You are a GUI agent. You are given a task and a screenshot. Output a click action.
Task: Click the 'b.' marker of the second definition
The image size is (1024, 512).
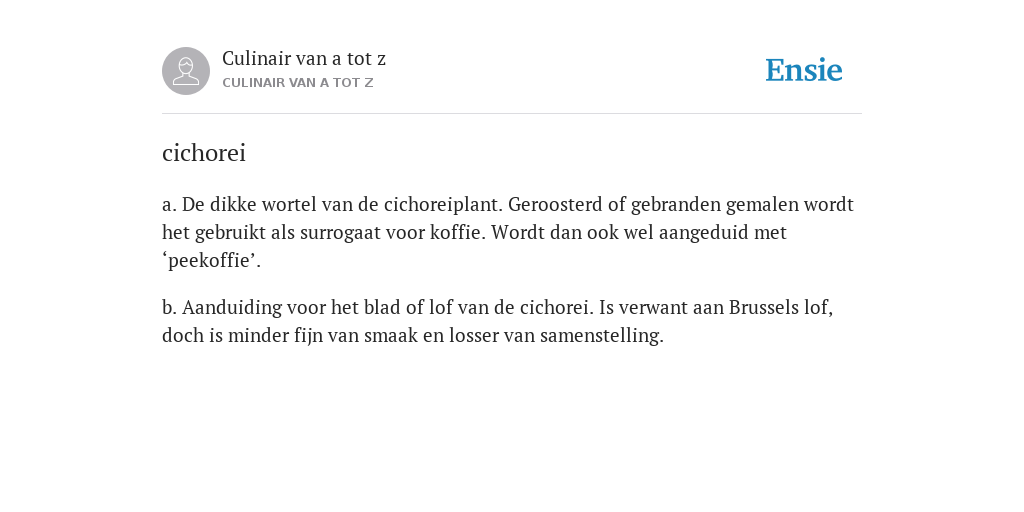pos(169,307)
